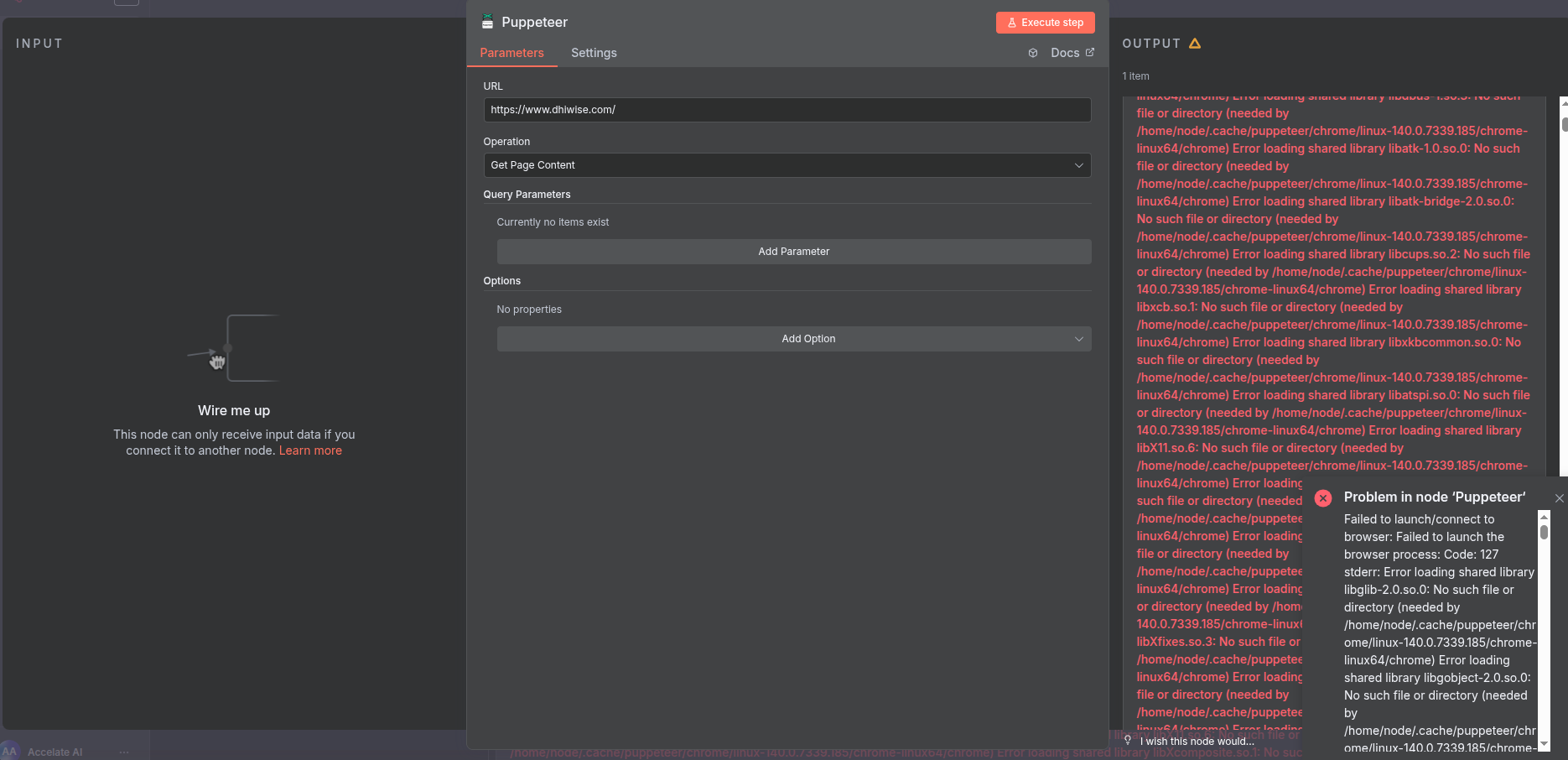Follow the 'Learn more' link in Input panel
Image resolution: width=1568 pixels, height=760 pixels.
310,450
